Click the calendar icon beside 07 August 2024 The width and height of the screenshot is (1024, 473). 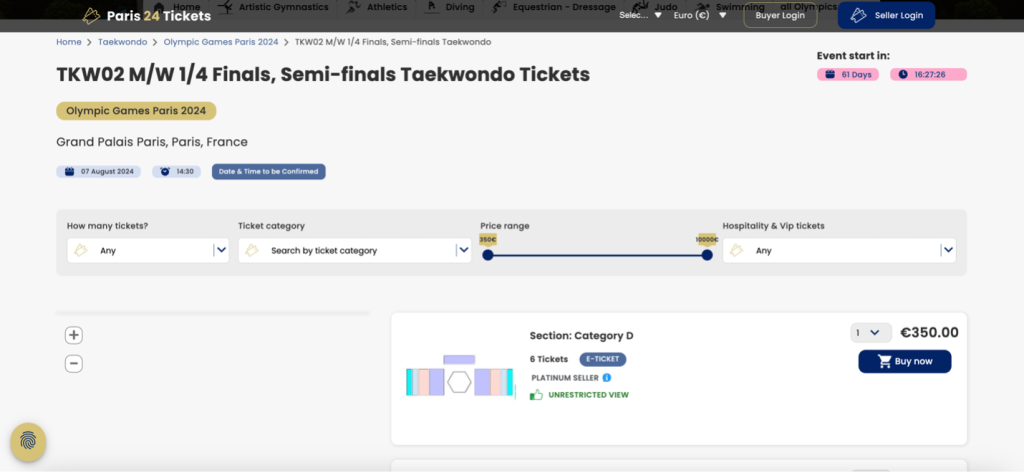(x=70, y=171)
